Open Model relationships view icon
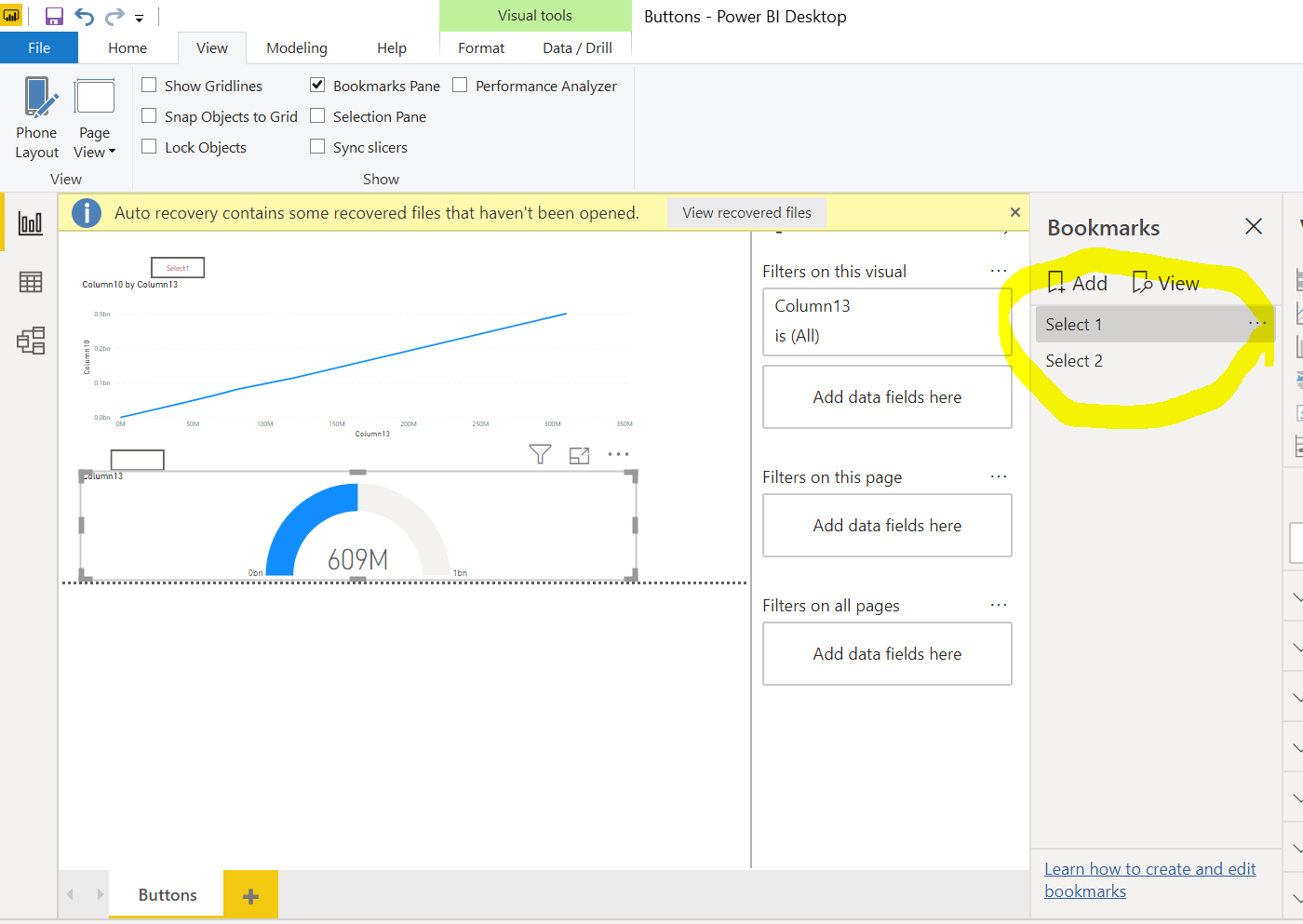Image resolution: width=1303 pixels, height=924 pixels. pos(31,341)
